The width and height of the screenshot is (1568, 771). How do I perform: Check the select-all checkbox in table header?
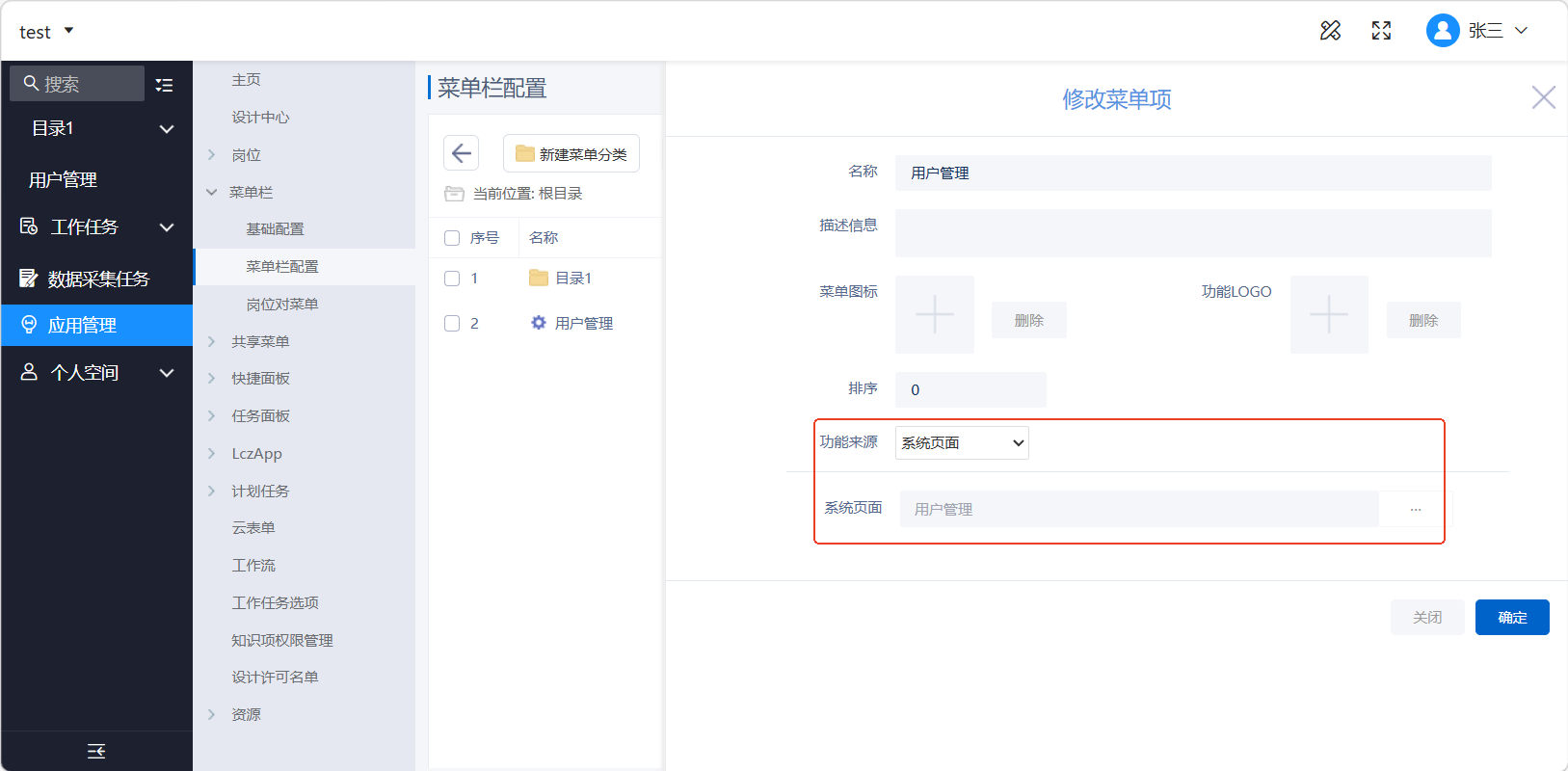[x=452, y=238]
